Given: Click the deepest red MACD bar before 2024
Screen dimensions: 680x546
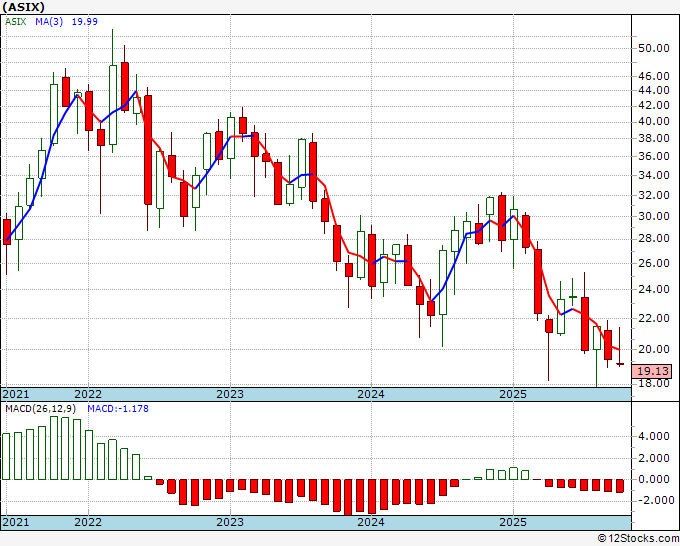Looking at the screenshot, I should tap(348, 497).
